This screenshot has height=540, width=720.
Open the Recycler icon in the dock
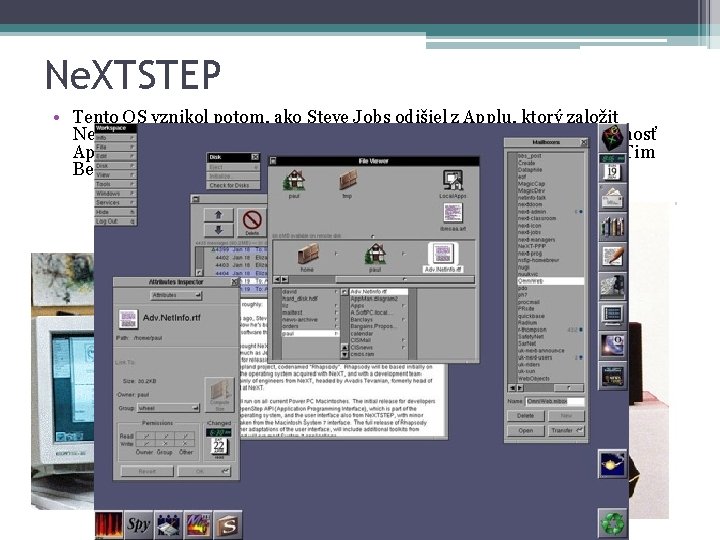613,523
